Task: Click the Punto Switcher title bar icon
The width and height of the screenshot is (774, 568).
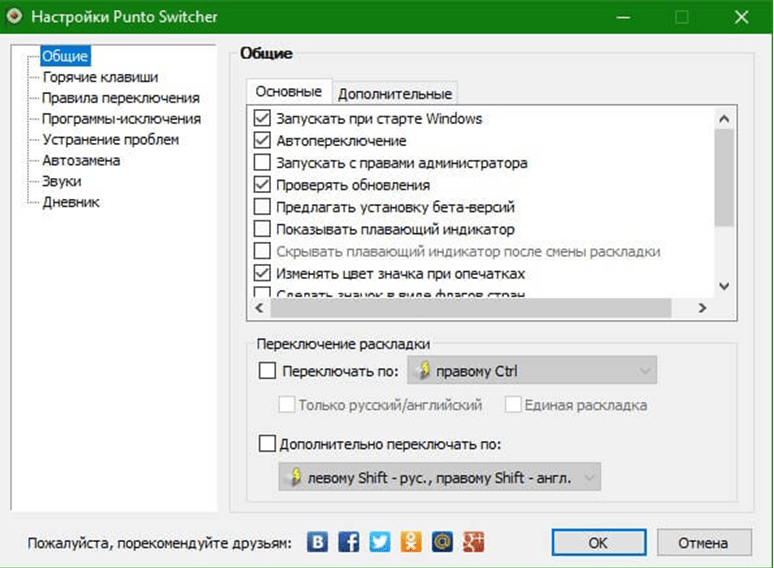Action: (13, 17)
